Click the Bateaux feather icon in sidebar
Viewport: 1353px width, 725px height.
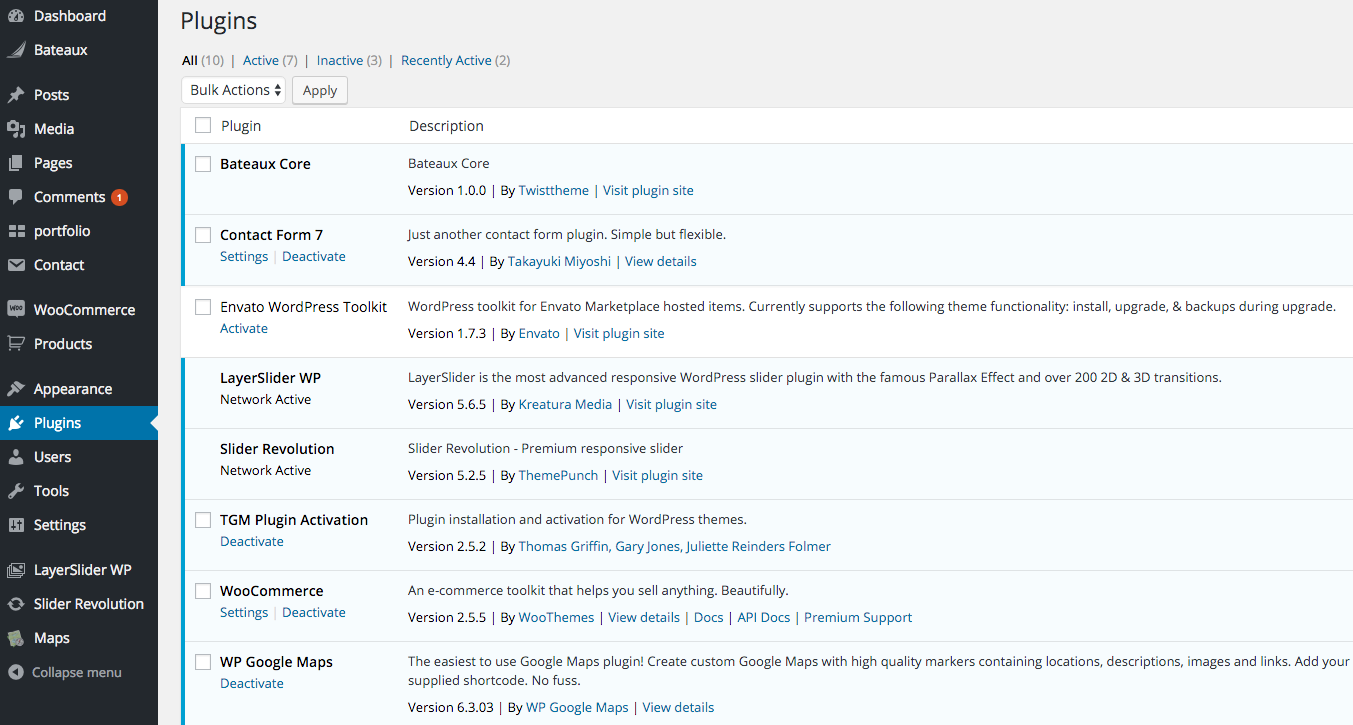click(16, 50)
